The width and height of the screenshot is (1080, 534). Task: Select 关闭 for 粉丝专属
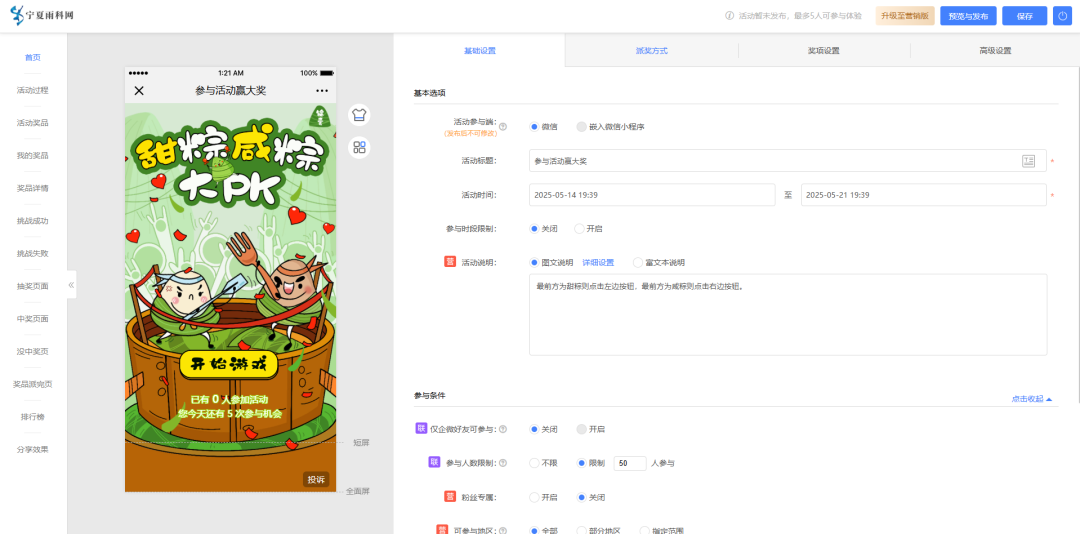point(581,497)
